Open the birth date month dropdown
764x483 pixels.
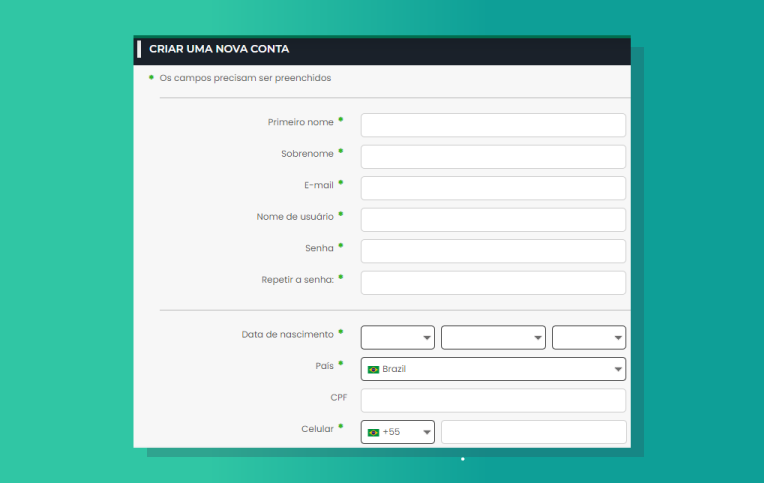click(492, 338)
